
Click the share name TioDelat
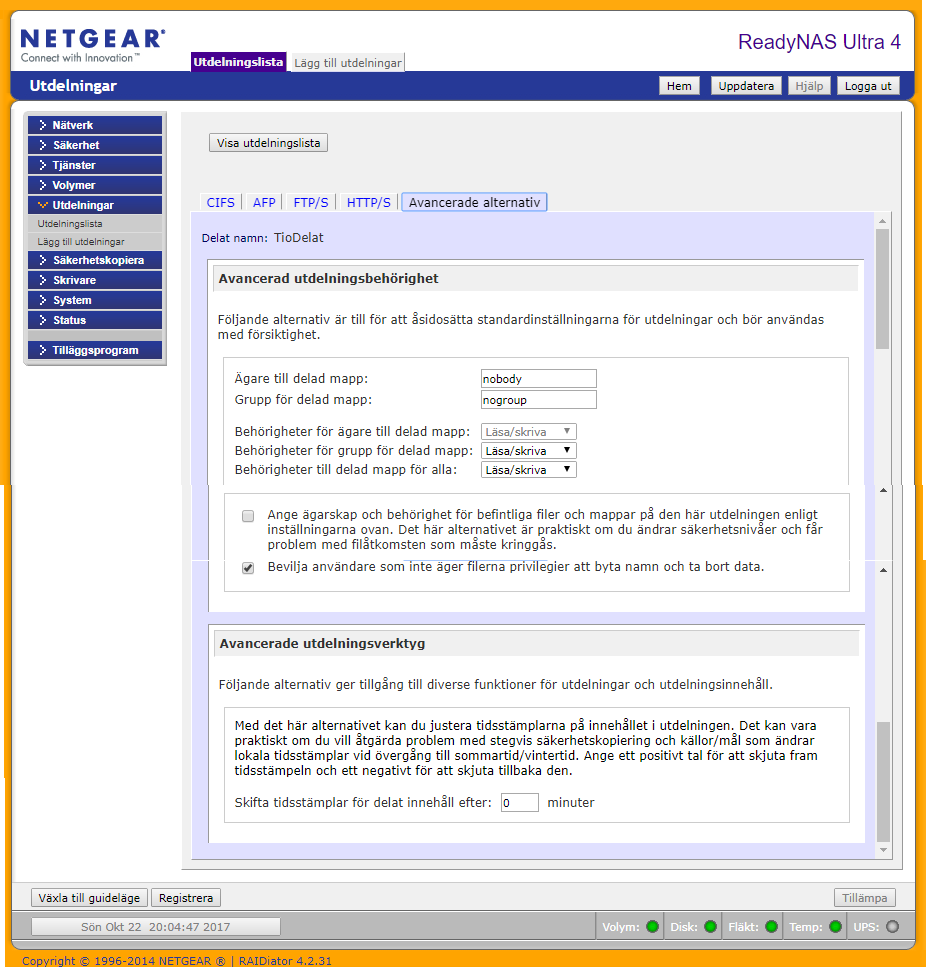tap(299, 238)
